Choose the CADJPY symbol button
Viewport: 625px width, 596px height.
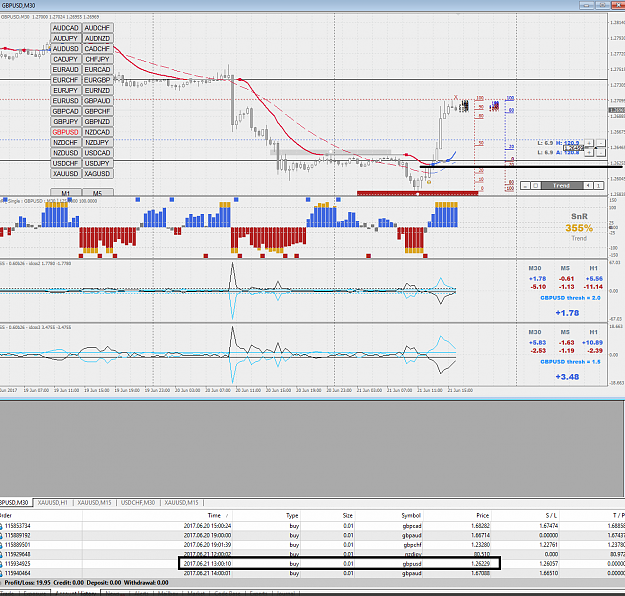[x=66, y=59]
